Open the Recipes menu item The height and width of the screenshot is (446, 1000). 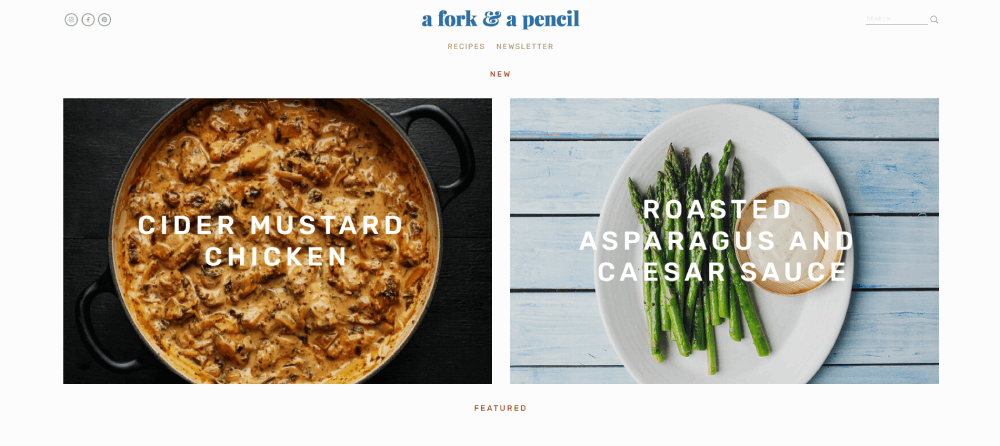(466, 47)
